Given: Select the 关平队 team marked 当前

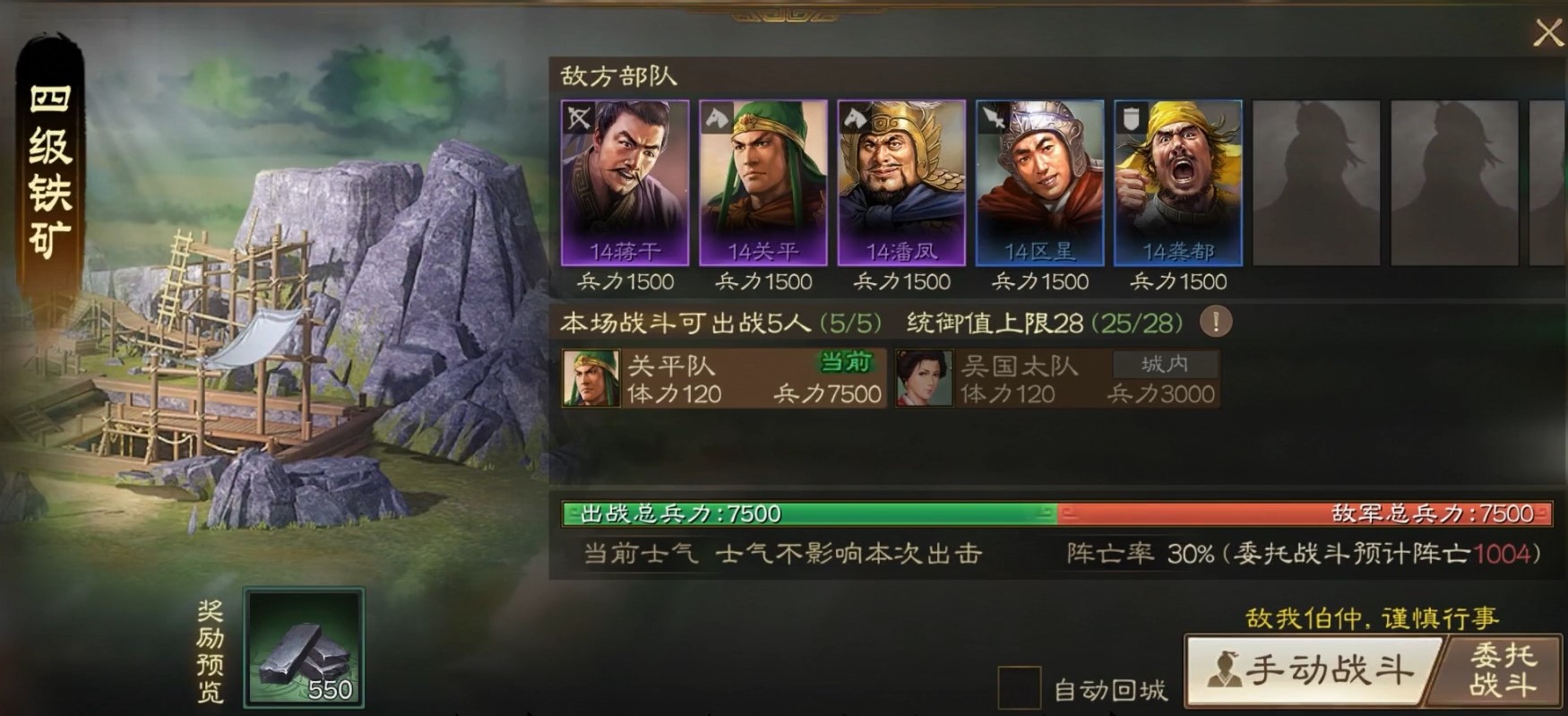Looking at the screenshot, I should [724, 379].
